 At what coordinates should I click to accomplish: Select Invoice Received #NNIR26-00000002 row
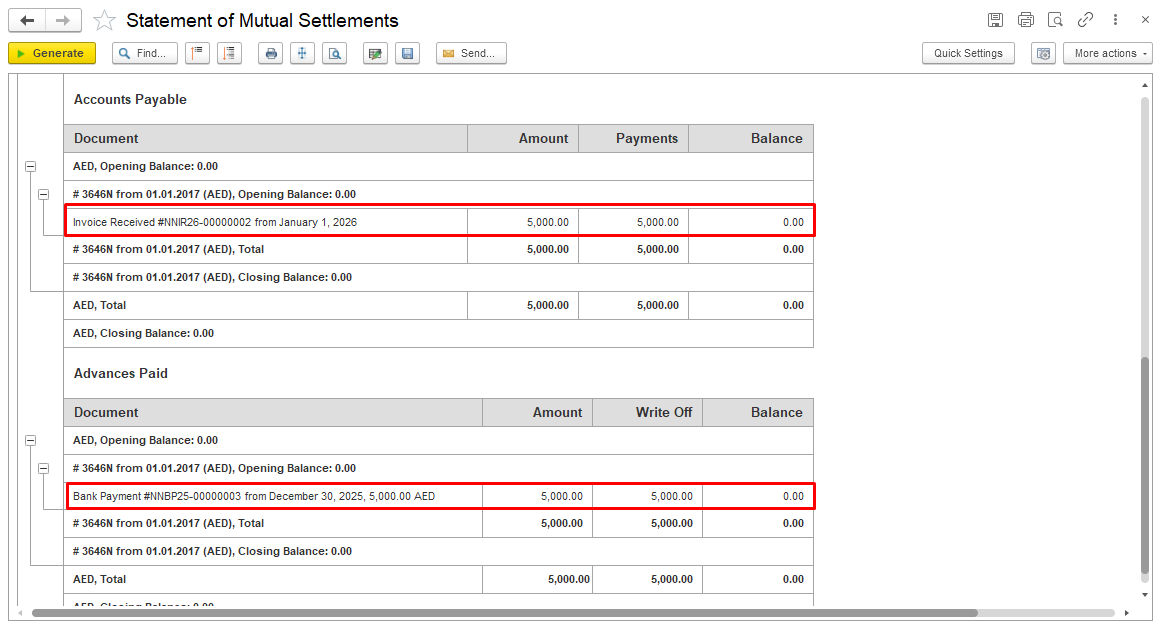pos(440,222)
